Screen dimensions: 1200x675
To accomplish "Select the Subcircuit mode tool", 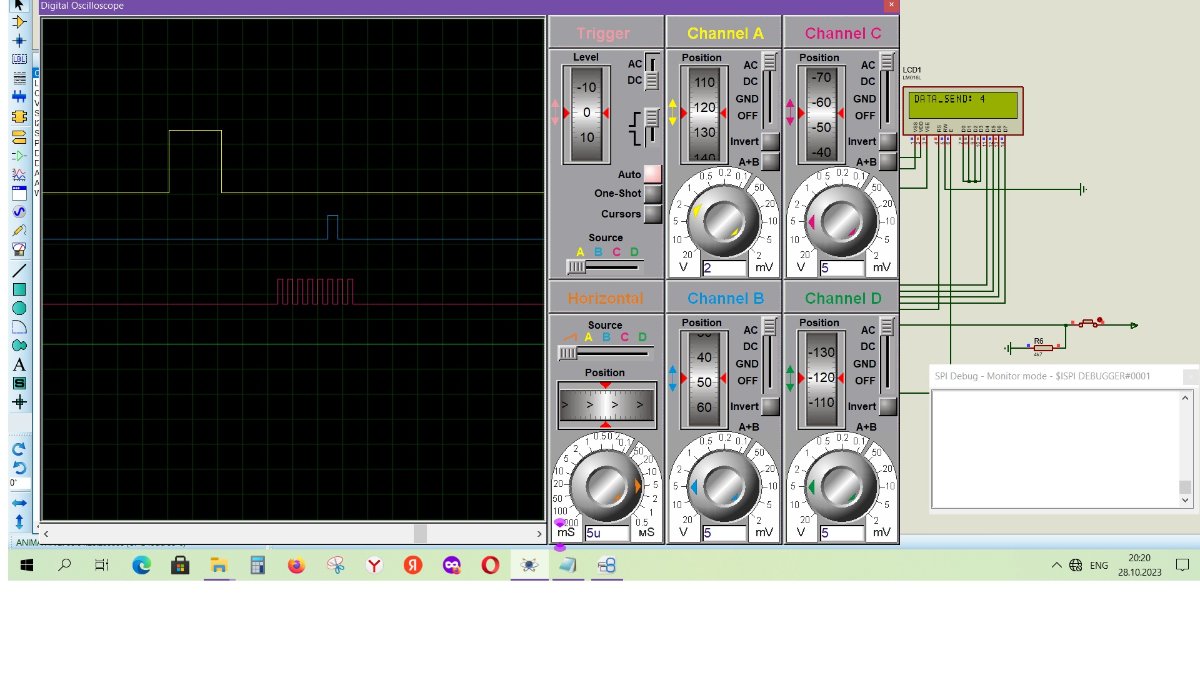I will click(x=19, y=117).
